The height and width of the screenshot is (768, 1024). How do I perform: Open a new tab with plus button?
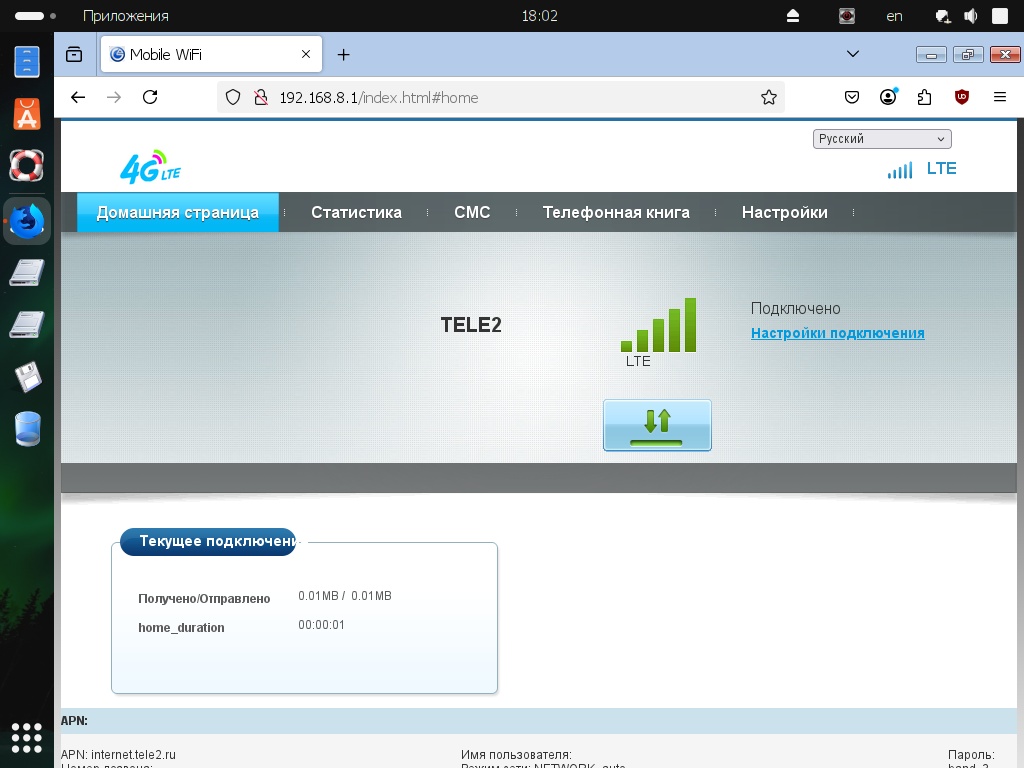click(344, 55)
